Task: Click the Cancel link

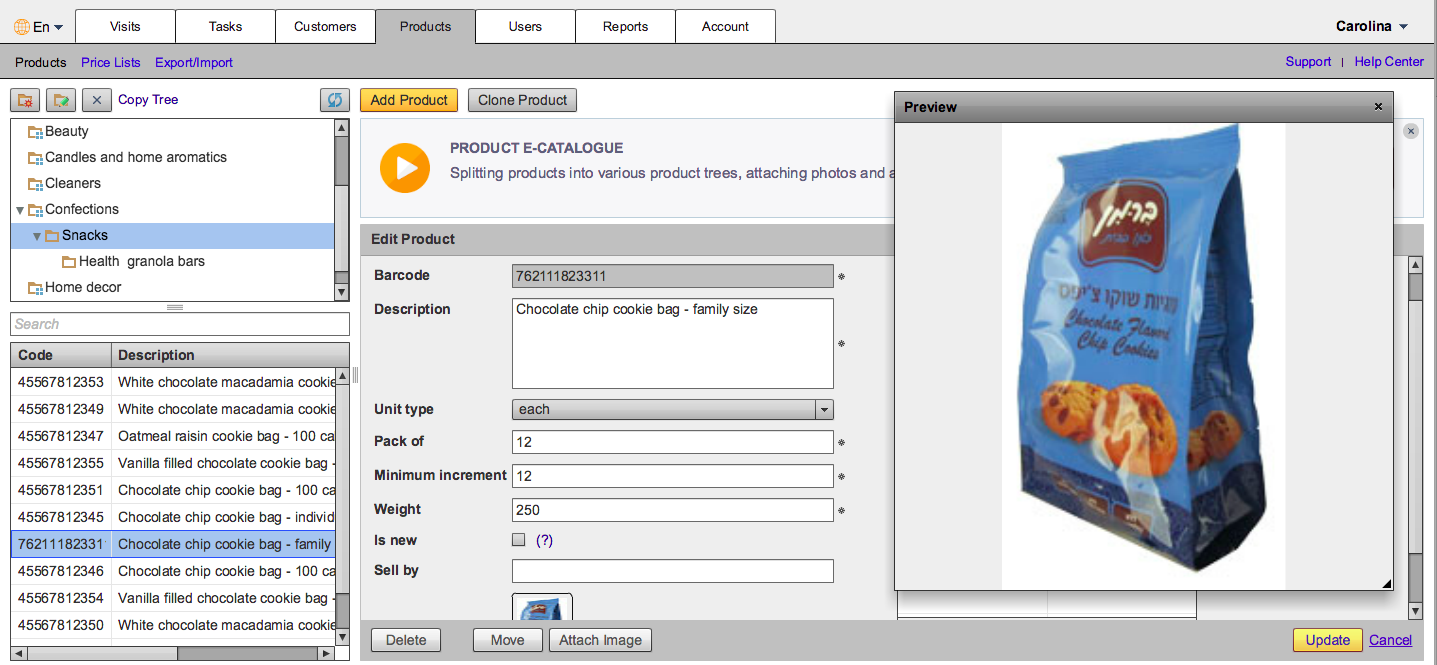Action: (x=1390, y=640)
